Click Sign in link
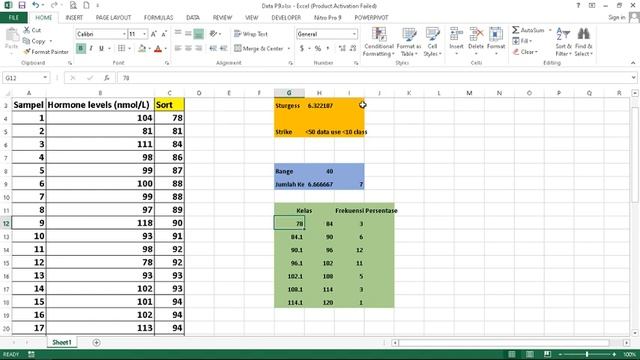The image size is (640, 360). [x=617, y=18]
